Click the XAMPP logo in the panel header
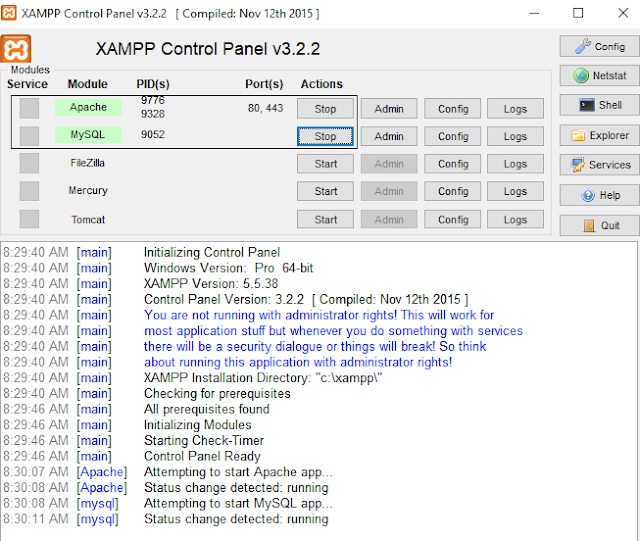Viewport: 640px width, 541px height. click(16, 49)
